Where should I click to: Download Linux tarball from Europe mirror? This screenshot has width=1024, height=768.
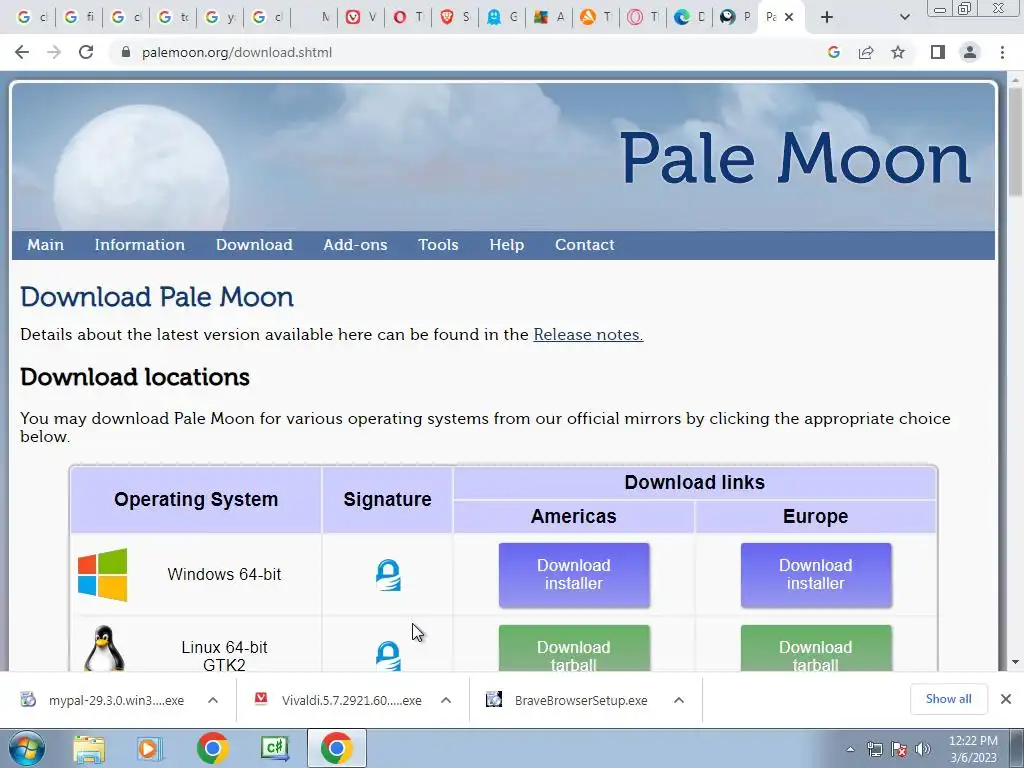(x=816, y=648)
